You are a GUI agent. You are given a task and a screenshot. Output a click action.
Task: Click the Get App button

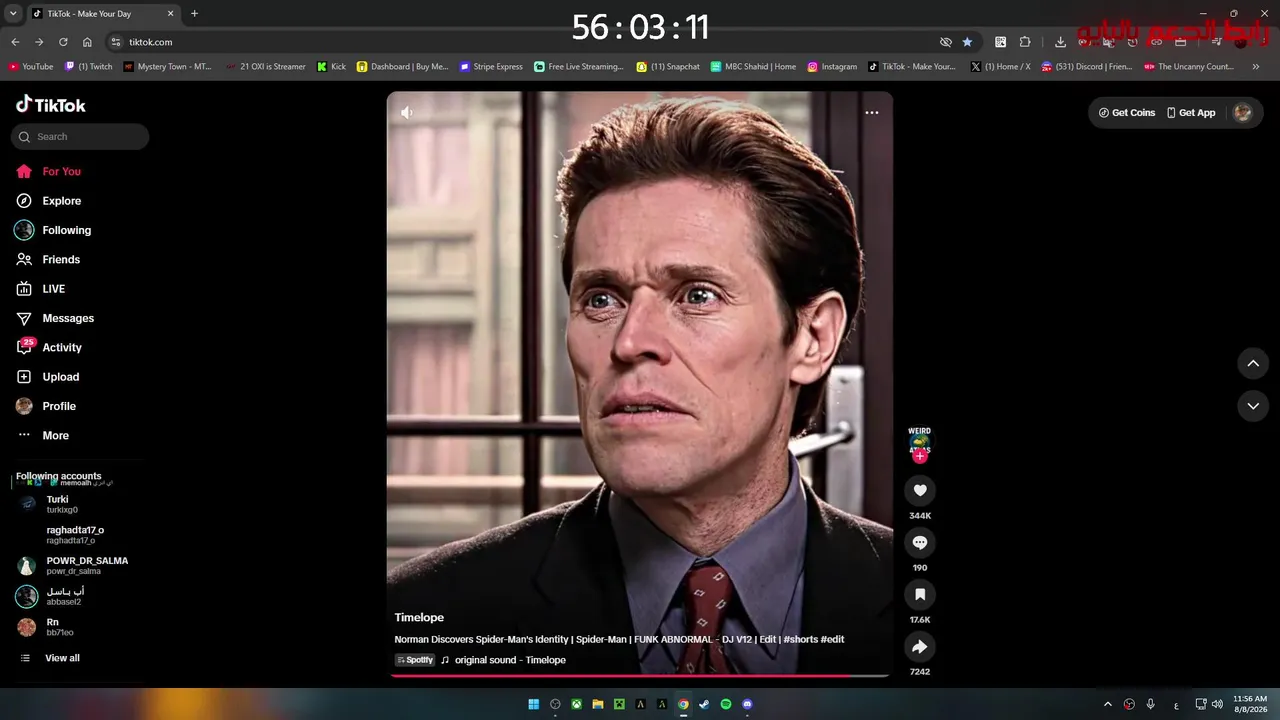coord(1191,113)
